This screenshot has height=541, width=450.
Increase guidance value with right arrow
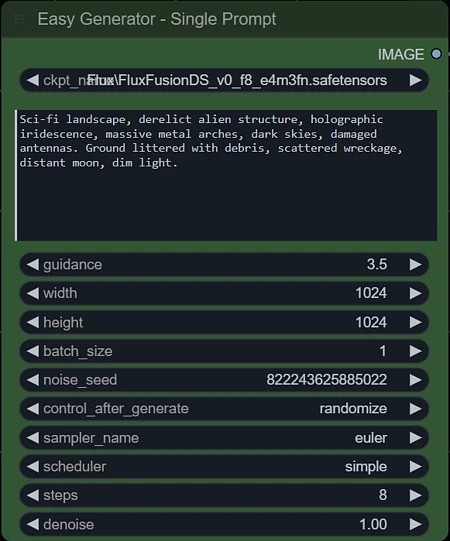tap(415, 265)
